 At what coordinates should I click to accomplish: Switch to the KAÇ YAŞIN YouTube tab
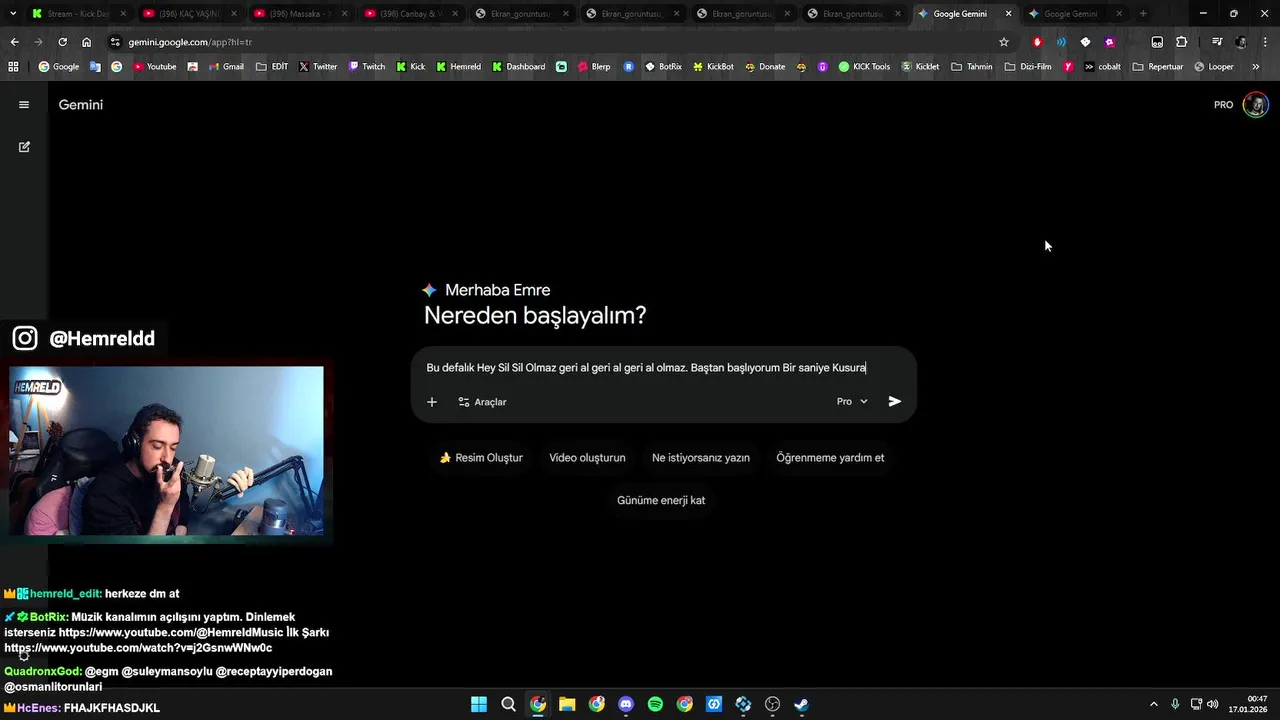[x=189, y=14]
